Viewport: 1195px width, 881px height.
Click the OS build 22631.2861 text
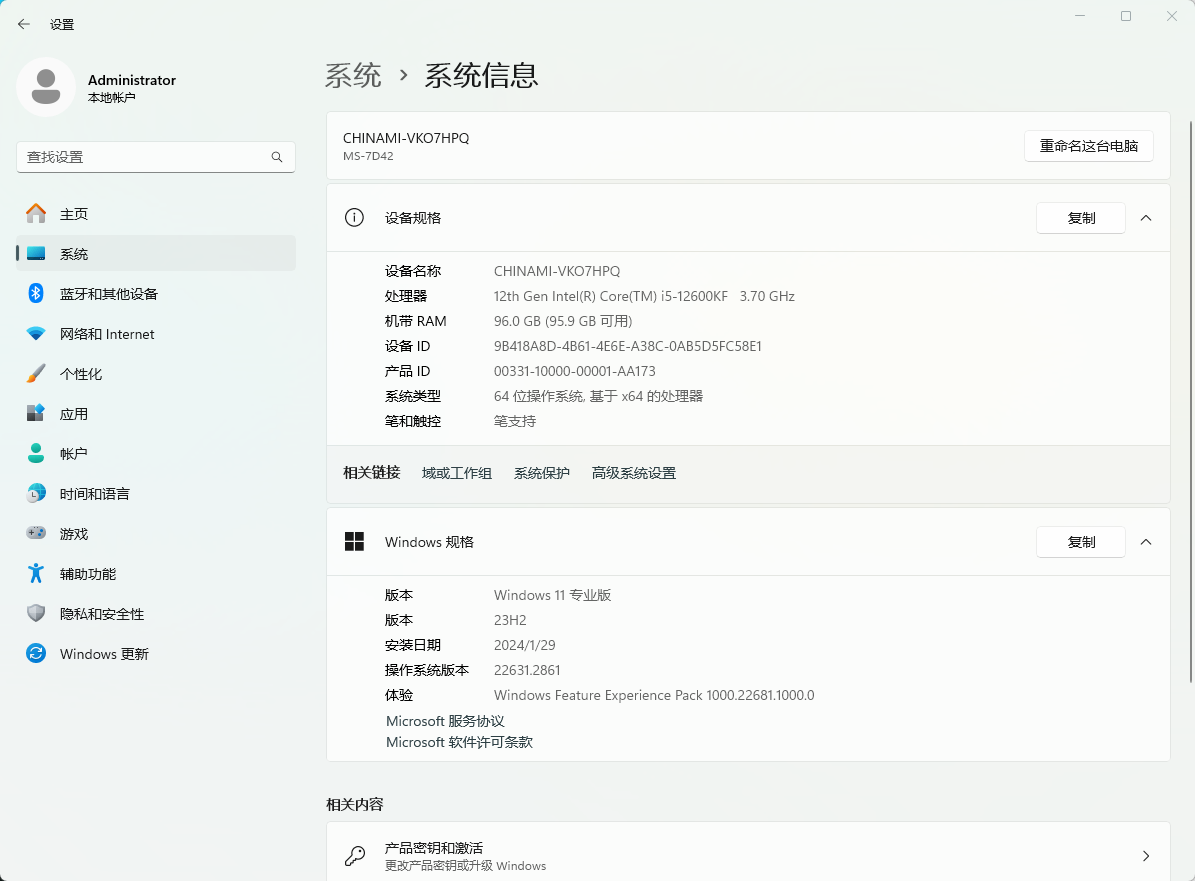[x=527, y=670]
